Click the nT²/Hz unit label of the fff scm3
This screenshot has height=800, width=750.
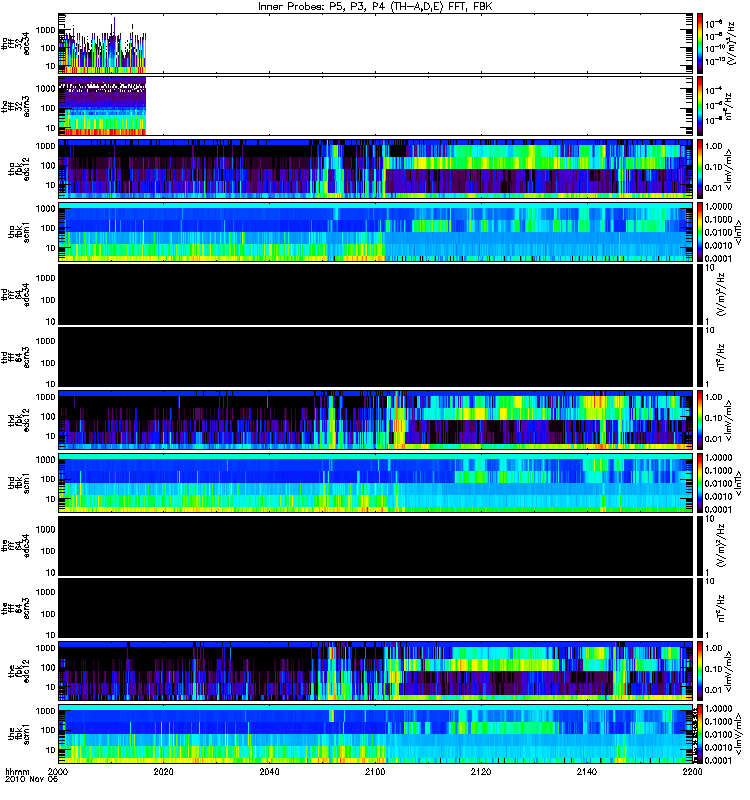[x=721, y=608]
